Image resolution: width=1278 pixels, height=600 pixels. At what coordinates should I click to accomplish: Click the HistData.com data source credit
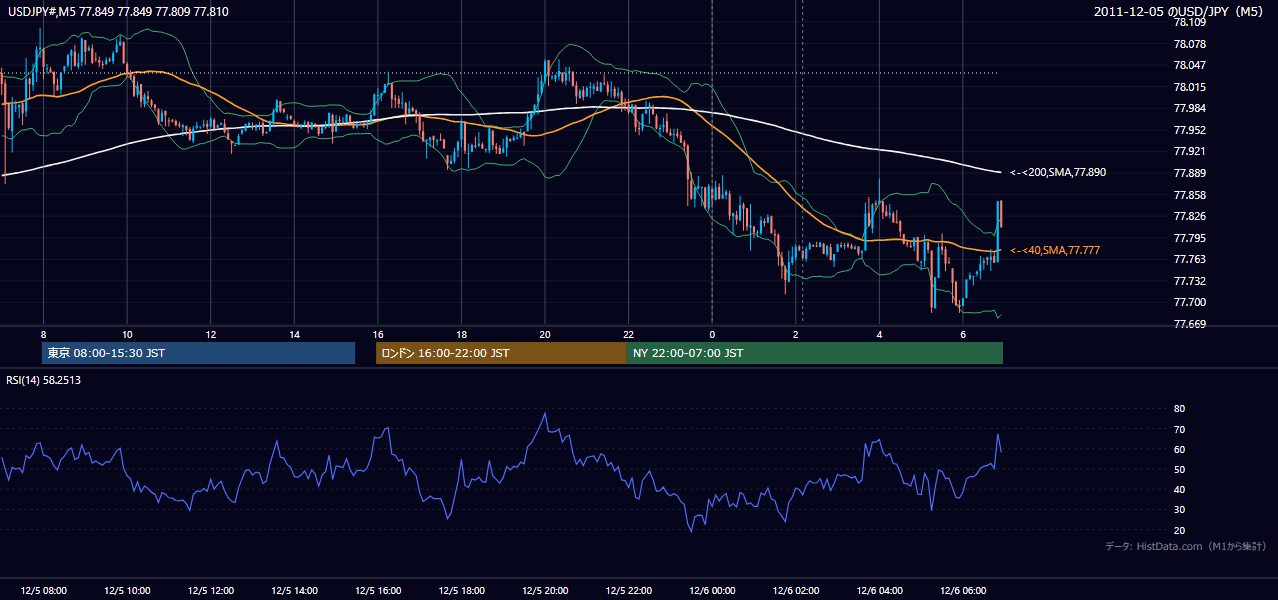1186,546
